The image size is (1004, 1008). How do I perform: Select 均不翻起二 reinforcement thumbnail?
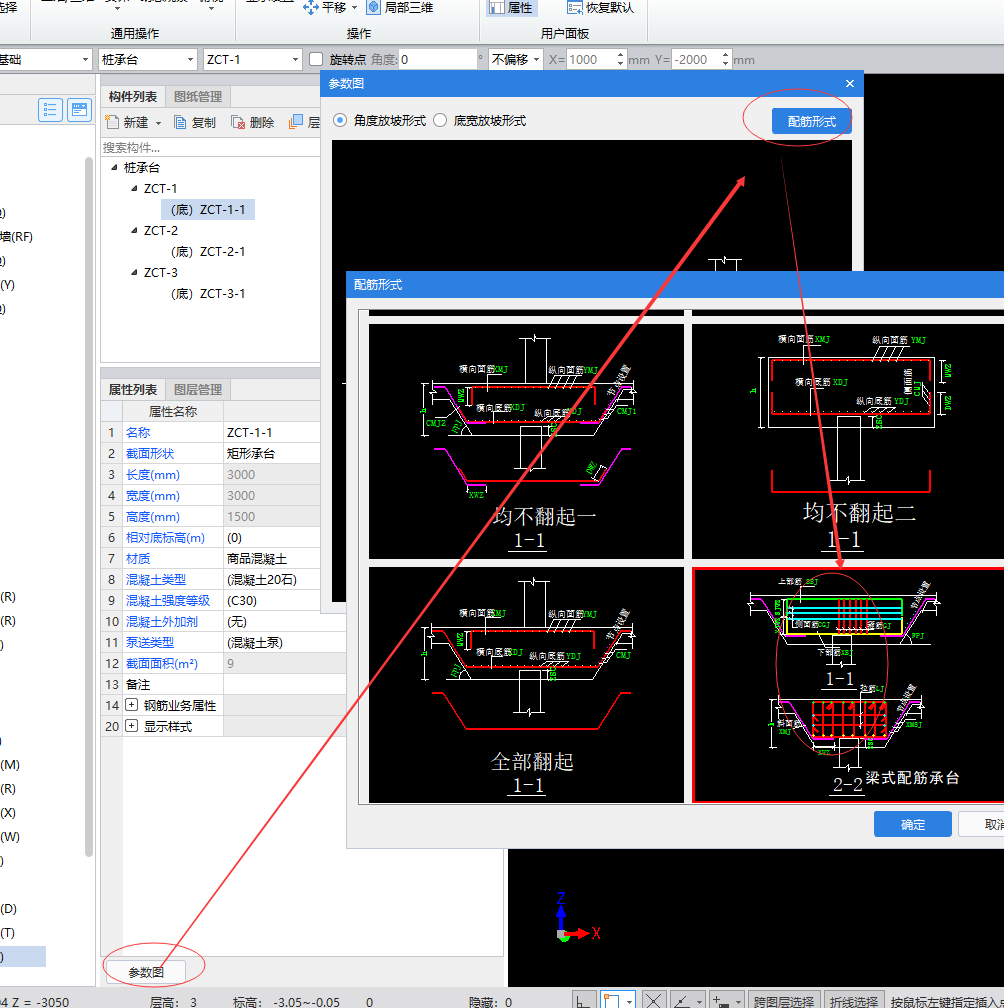click(848, 441)
